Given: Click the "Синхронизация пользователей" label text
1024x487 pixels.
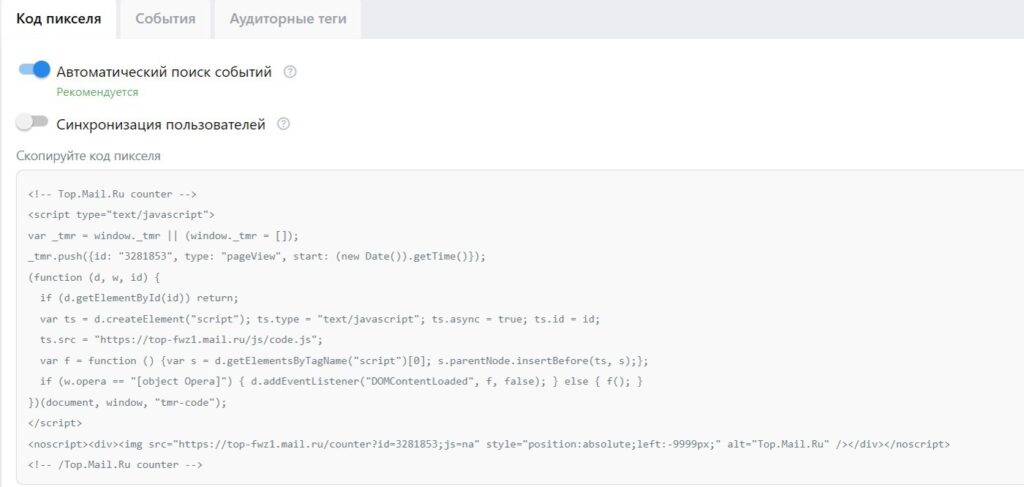Looking at the screenshot, I should pyautogui.click(x=160, y=125).
